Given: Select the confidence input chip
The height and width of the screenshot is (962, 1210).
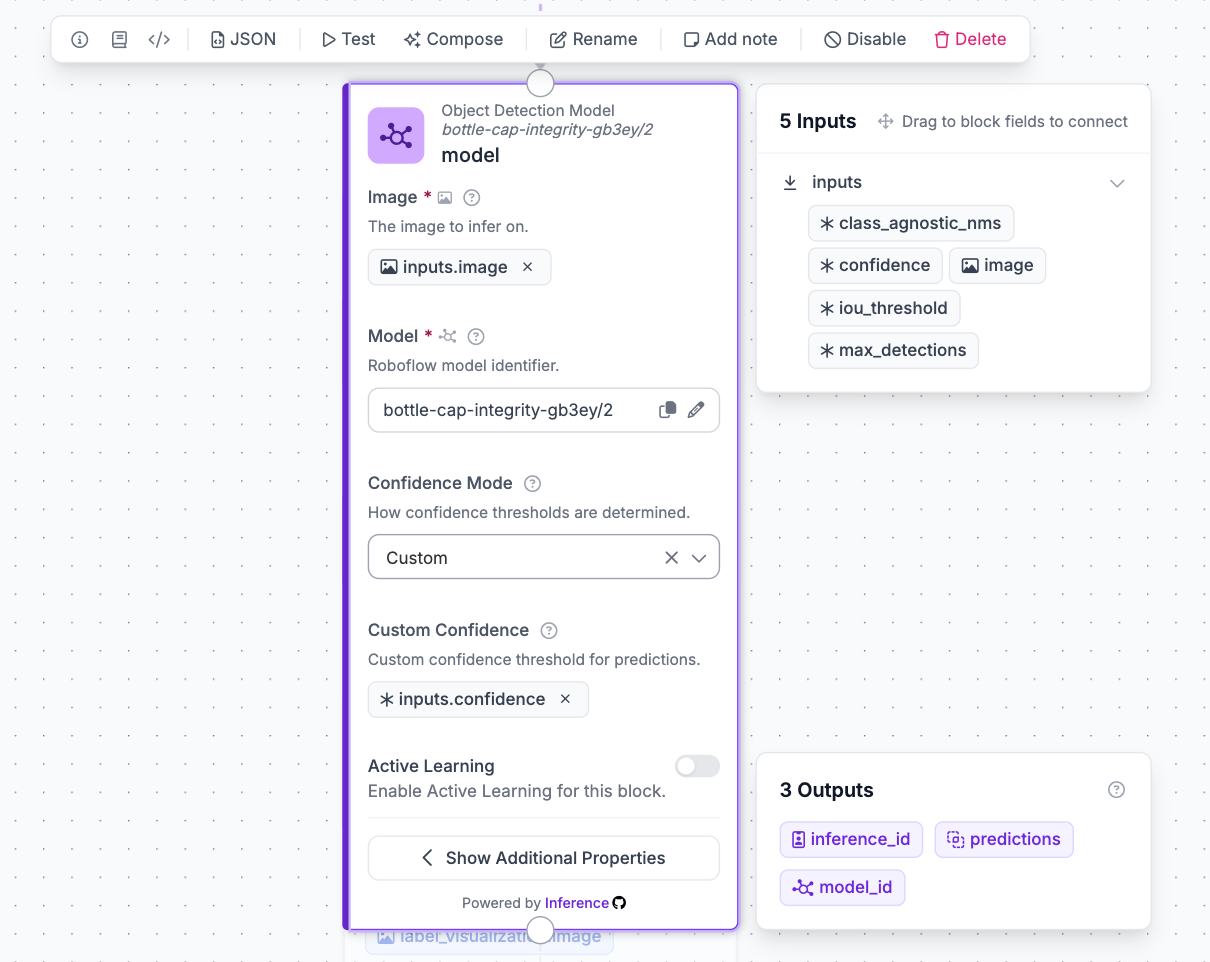Looking at the screenshot, I should (875, 266).
